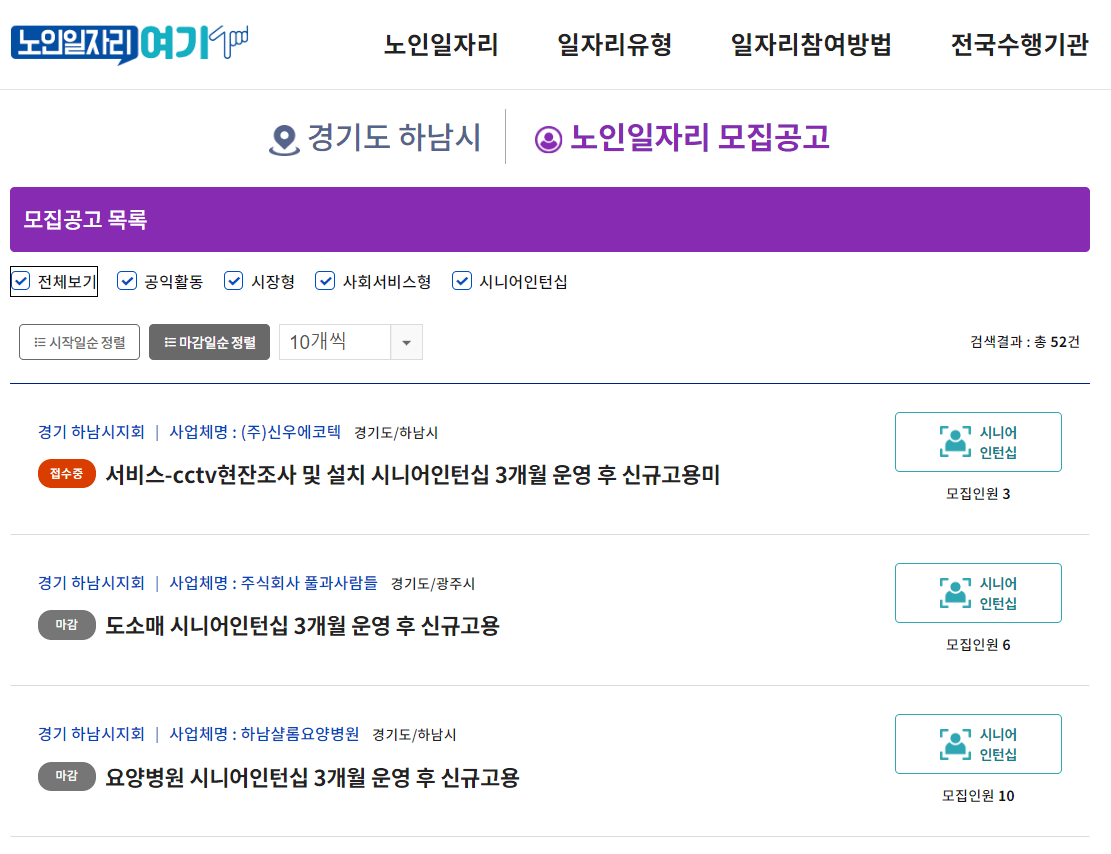The width and height of the screenshot is (1111, 854).
Task: Disable the 공익활동 filter checkbox
Action: click(x=127, y=281)
